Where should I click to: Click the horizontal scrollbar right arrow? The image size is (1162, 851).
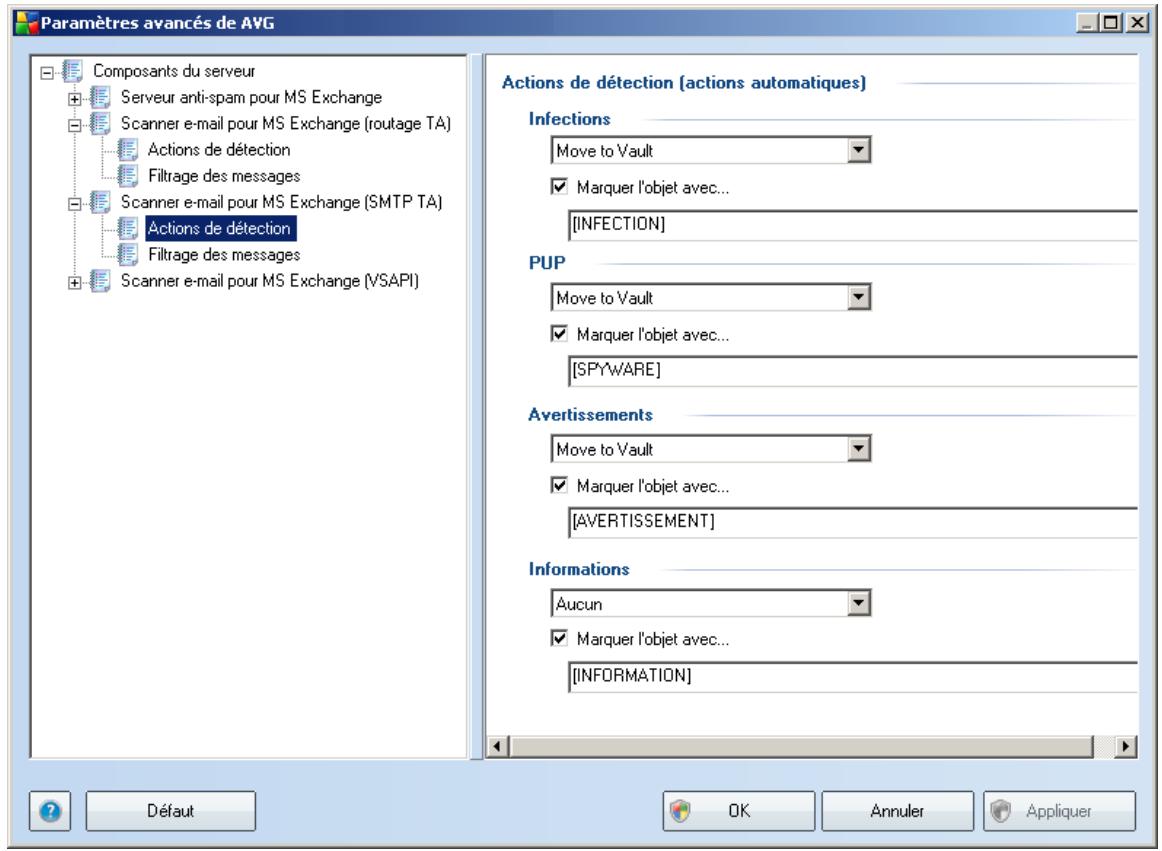[x=1126, y=746]
